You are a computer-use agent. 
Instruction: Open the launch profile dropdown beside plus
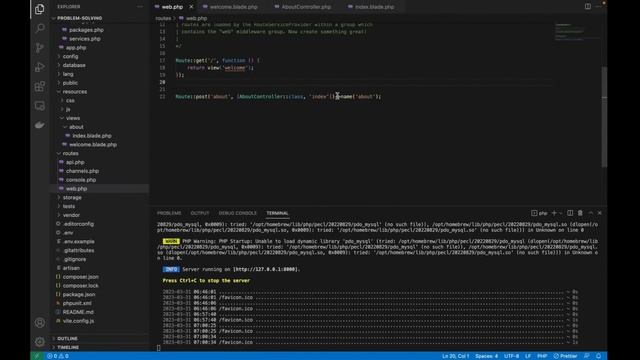561,213
